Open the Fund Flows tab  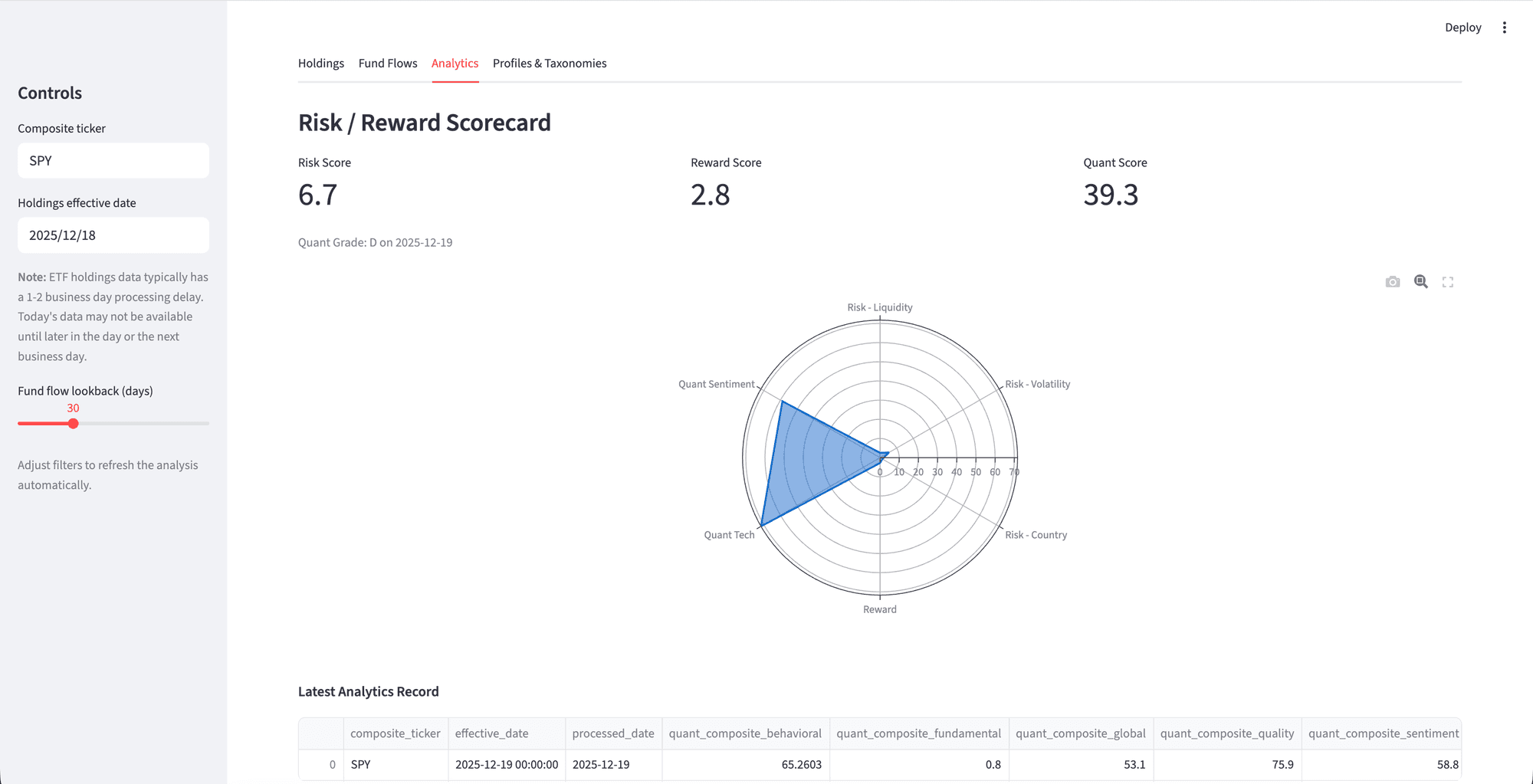[x=387, y=63]
